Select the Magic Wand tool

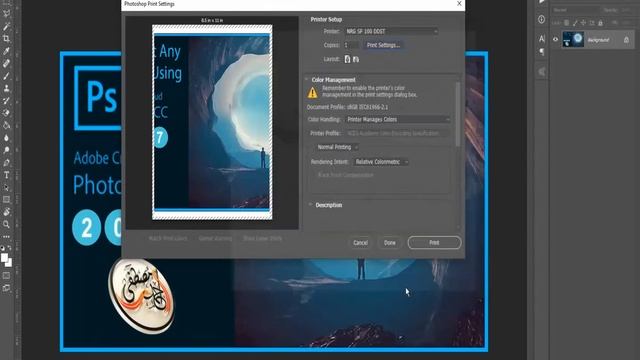pos(7,26)
